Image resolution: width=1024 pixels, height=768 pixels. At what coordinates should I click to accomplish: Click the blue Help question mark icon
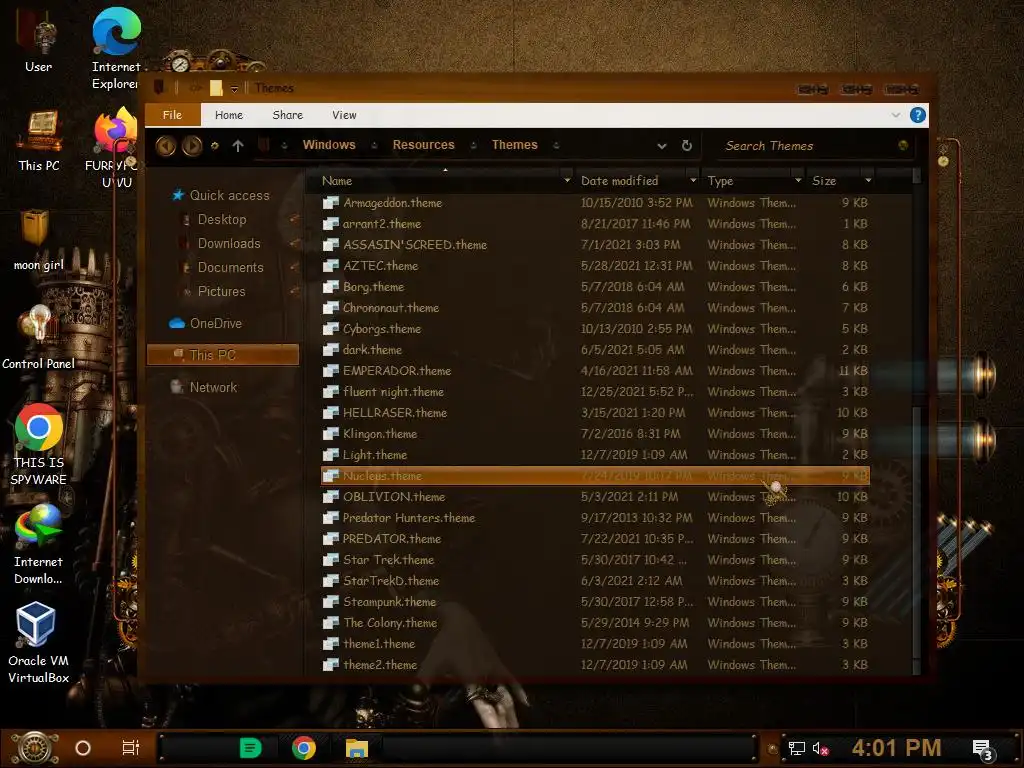pyautogui.click(x=917, y=116)
